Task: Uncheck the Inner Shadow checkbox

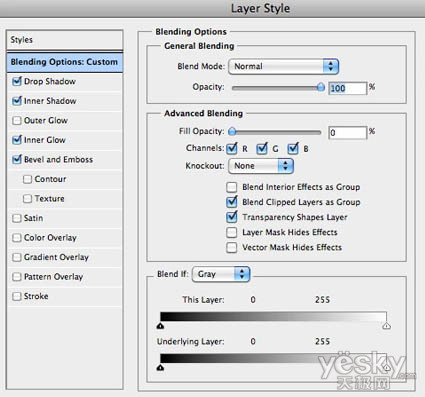Action: [x=17, y=101]
